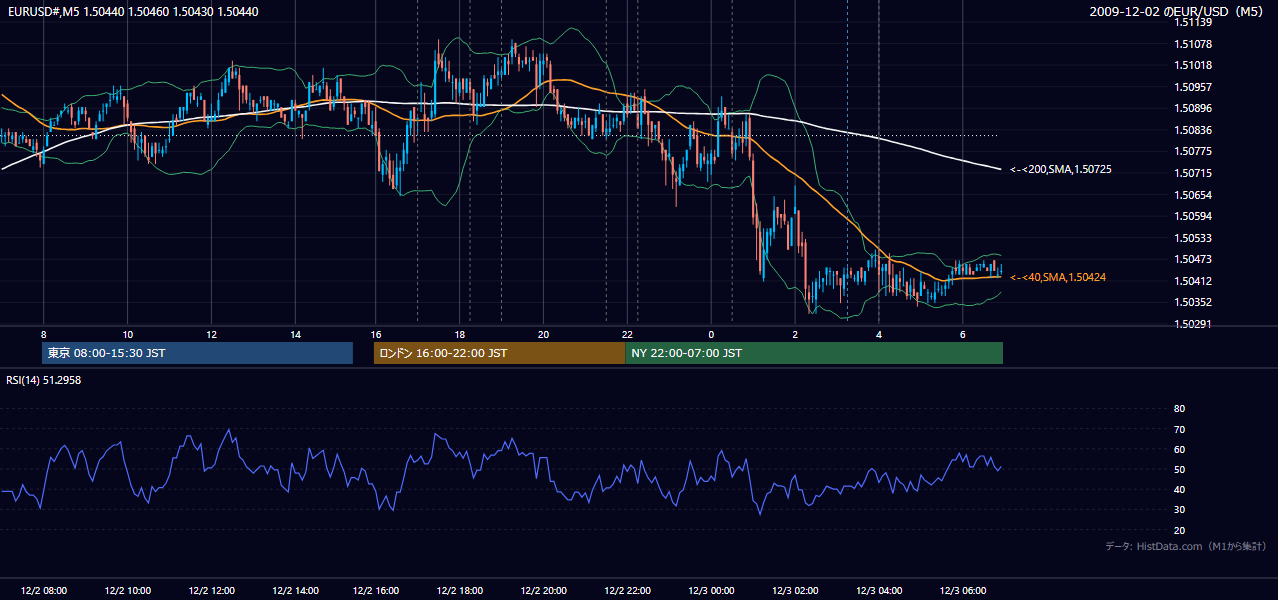Click RSI scale value 60
1278x600 pixels.
tap(1179, 449)
